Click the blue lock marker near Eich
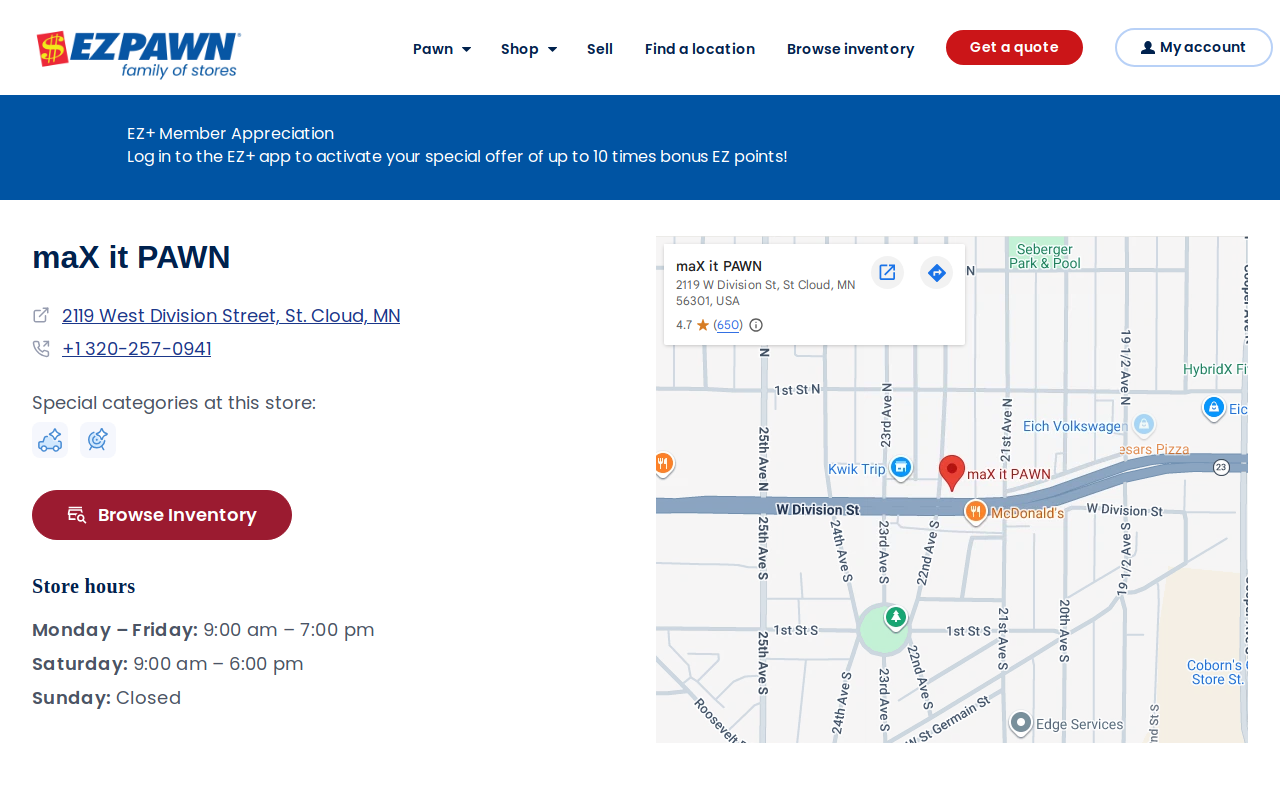Screen dimensions: 1280x800 pyautogui.click(x=1213, y=408)
